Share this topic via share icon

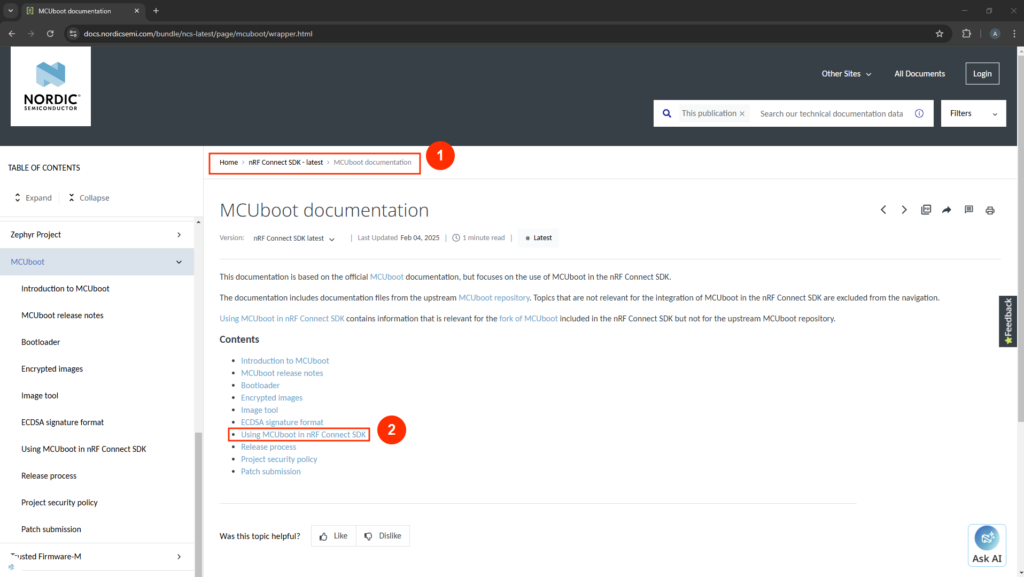click(x=946, y=210)
